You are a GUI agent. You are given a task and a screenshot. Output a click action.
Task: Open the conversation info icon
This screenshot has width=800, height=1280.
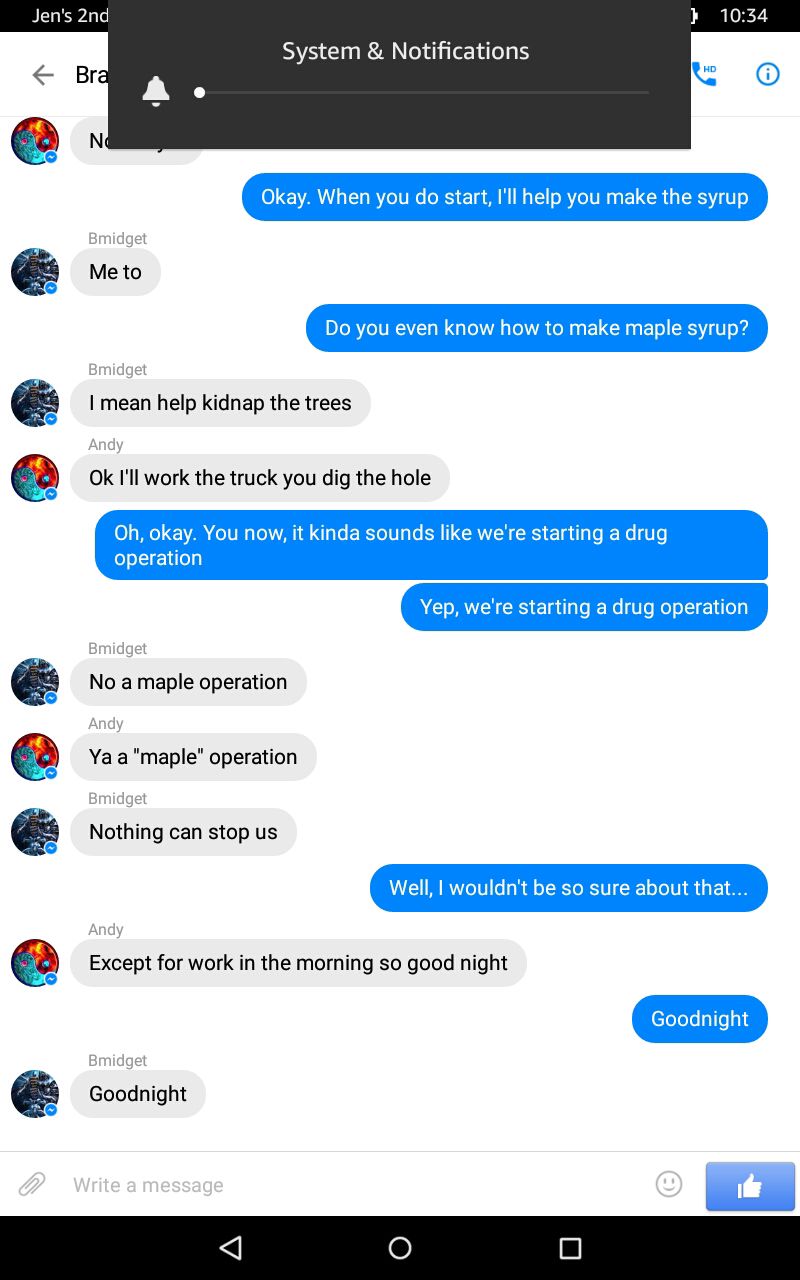tap(767, 74)
